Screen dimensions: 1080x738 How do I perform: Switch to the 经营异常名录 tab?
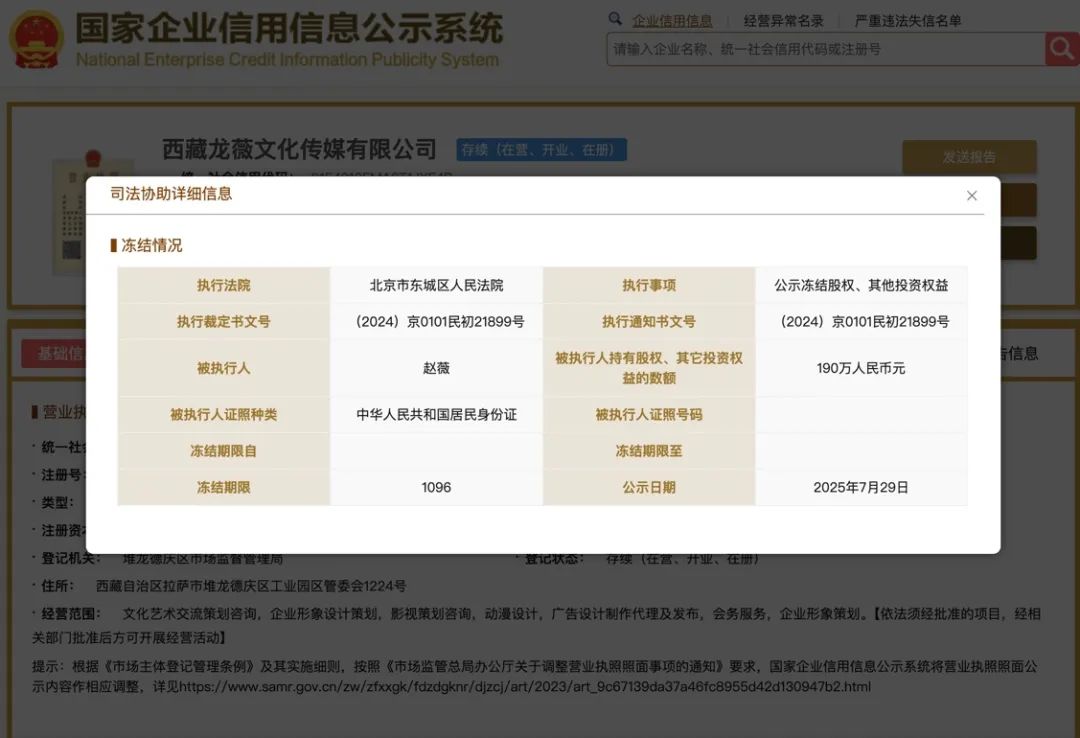click(785, 18)
